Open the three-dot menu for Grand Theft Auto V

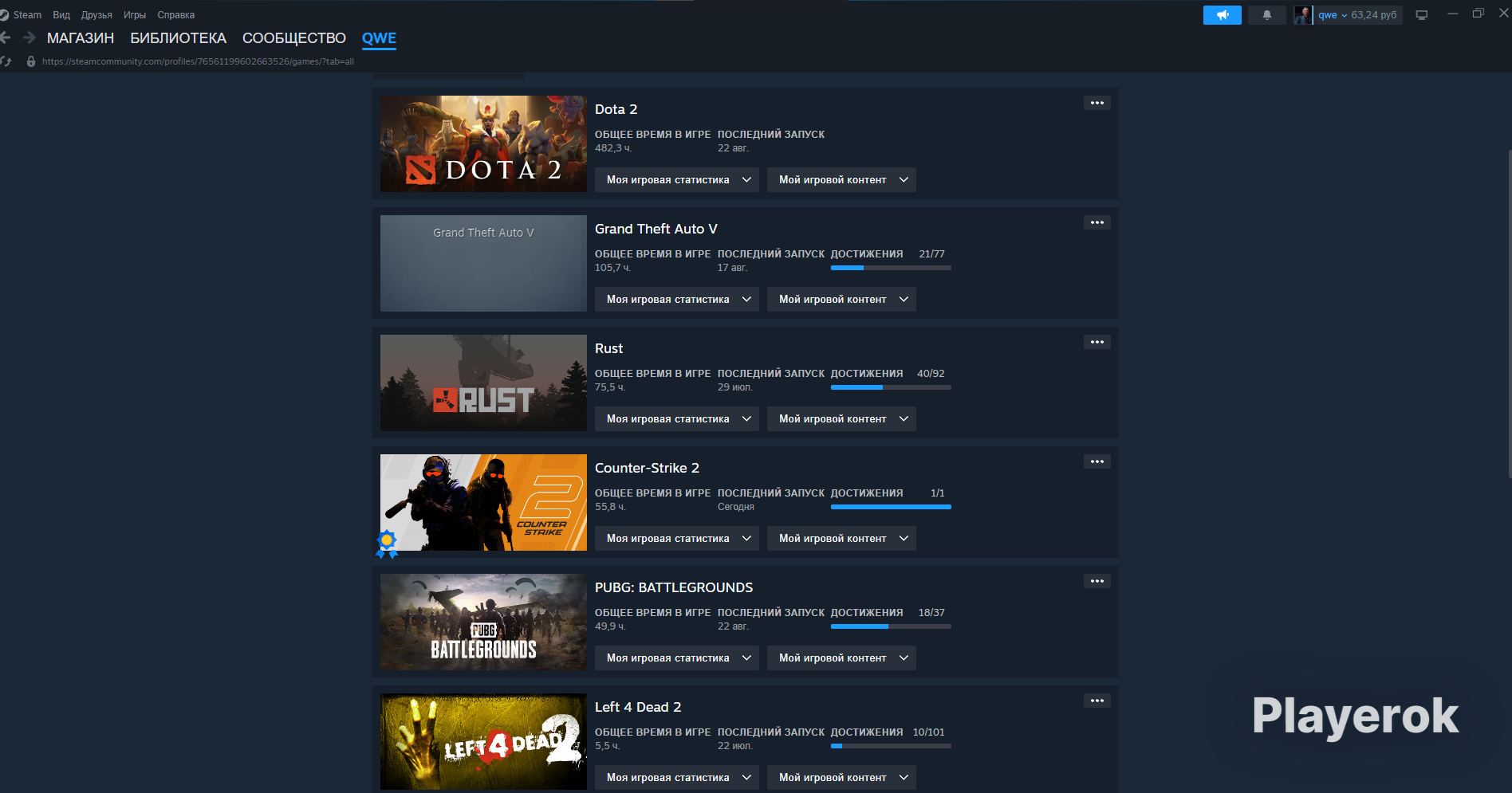(x=1097, y=222)
